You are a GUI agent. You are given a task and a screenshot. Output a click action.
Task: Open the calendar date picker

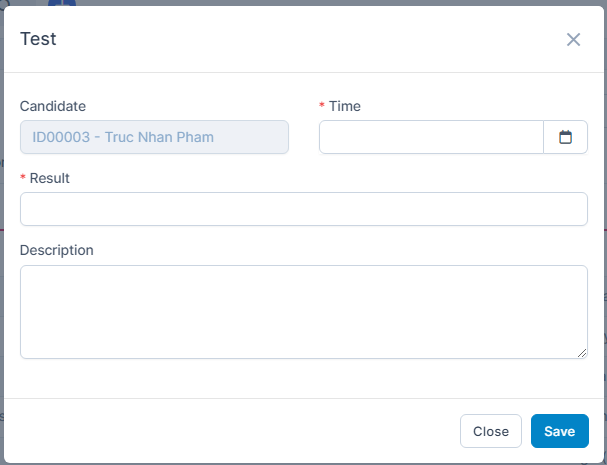[565, 138]
